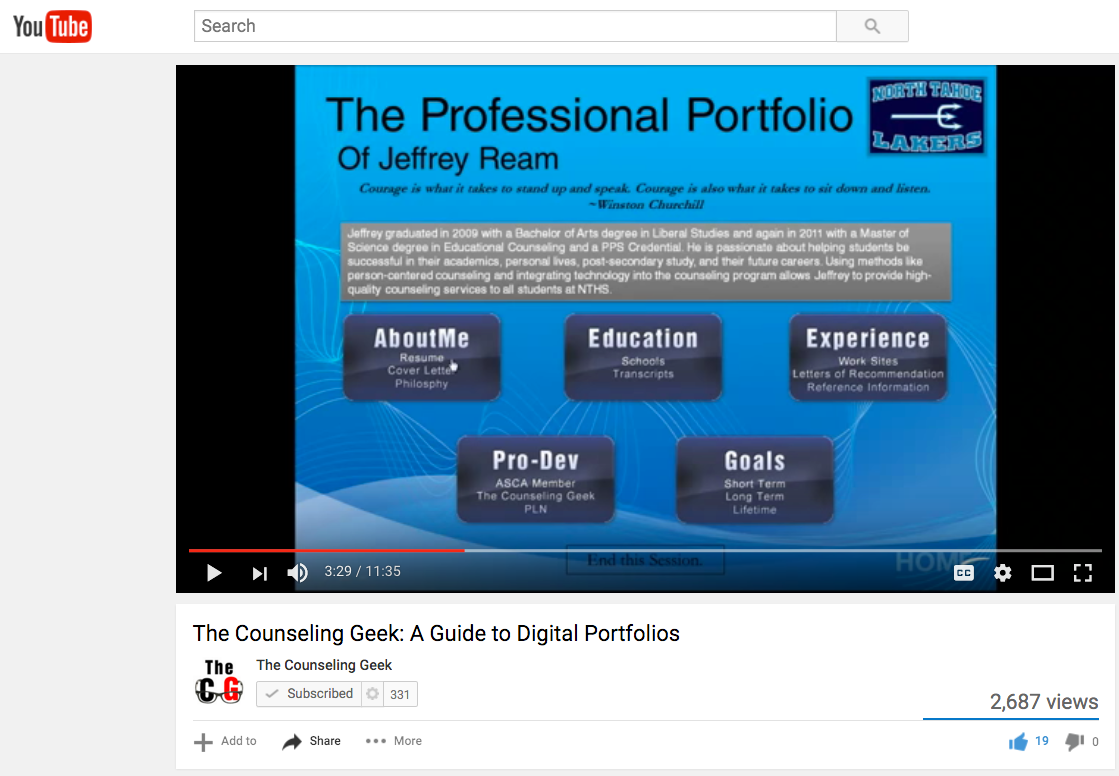Click the 331 subscriber count
Image resolution: width=1119 pixels, height=776 pixels.
pyautogui.click(x=400, y=694)
